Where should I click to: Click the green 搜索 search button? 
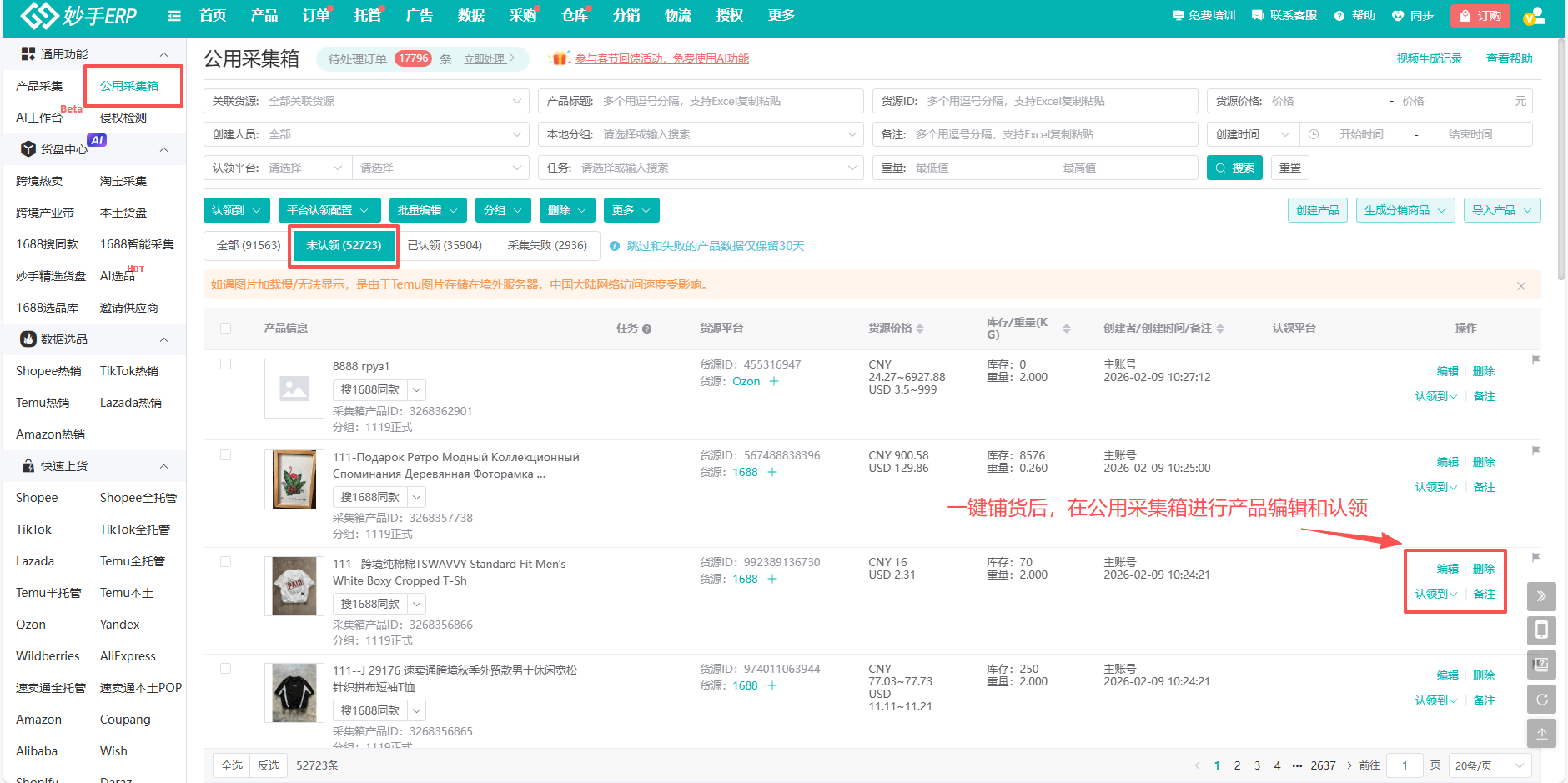(x=1234, y=168)
